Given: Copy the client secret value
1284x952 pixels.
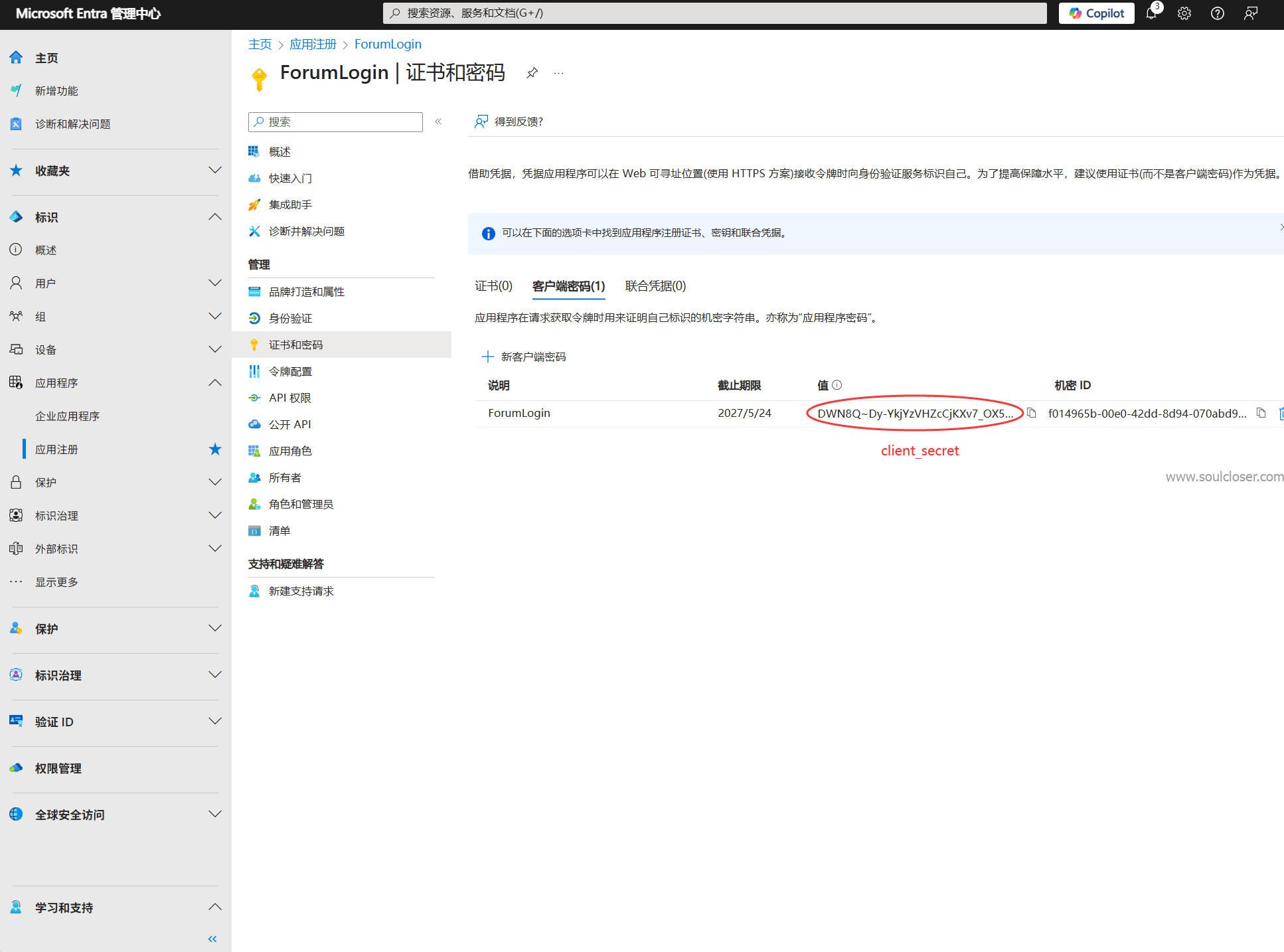Looking at the screenshot, I should pos(1031,413).
